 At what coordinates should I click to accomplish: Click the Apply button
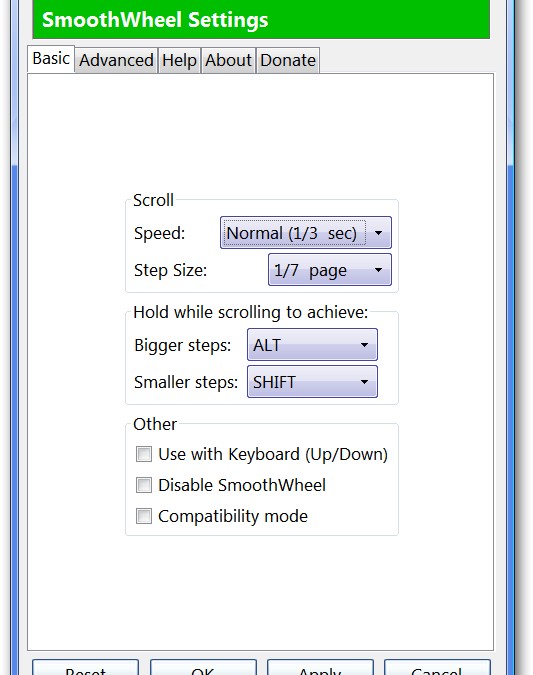[x=320, y=668]
